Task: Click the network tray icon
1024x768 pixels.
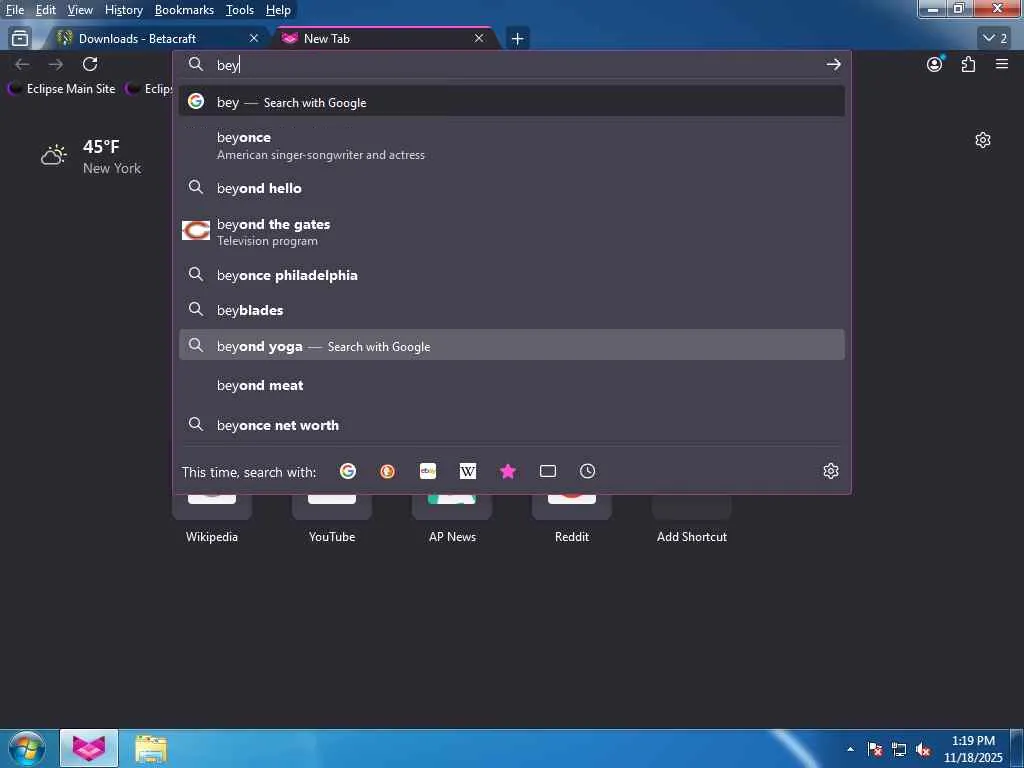Action: (x=899, y=749)
